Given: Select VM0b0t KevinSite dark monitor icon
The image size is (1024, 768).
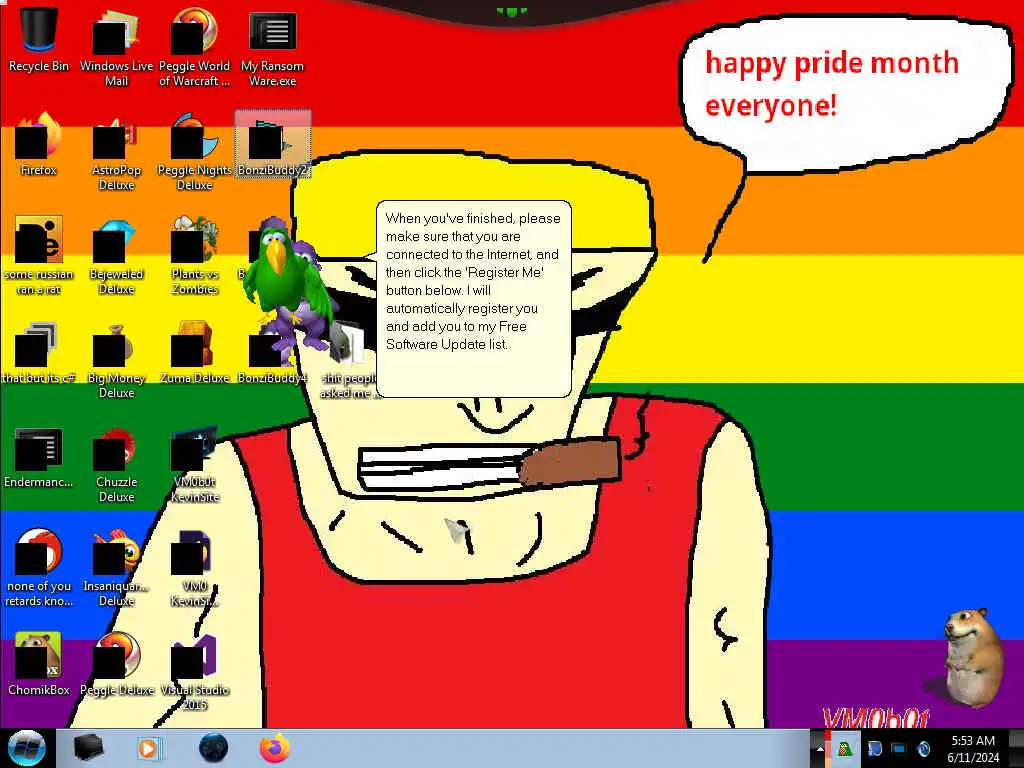Looking at the screenshot, I should 194,464.
